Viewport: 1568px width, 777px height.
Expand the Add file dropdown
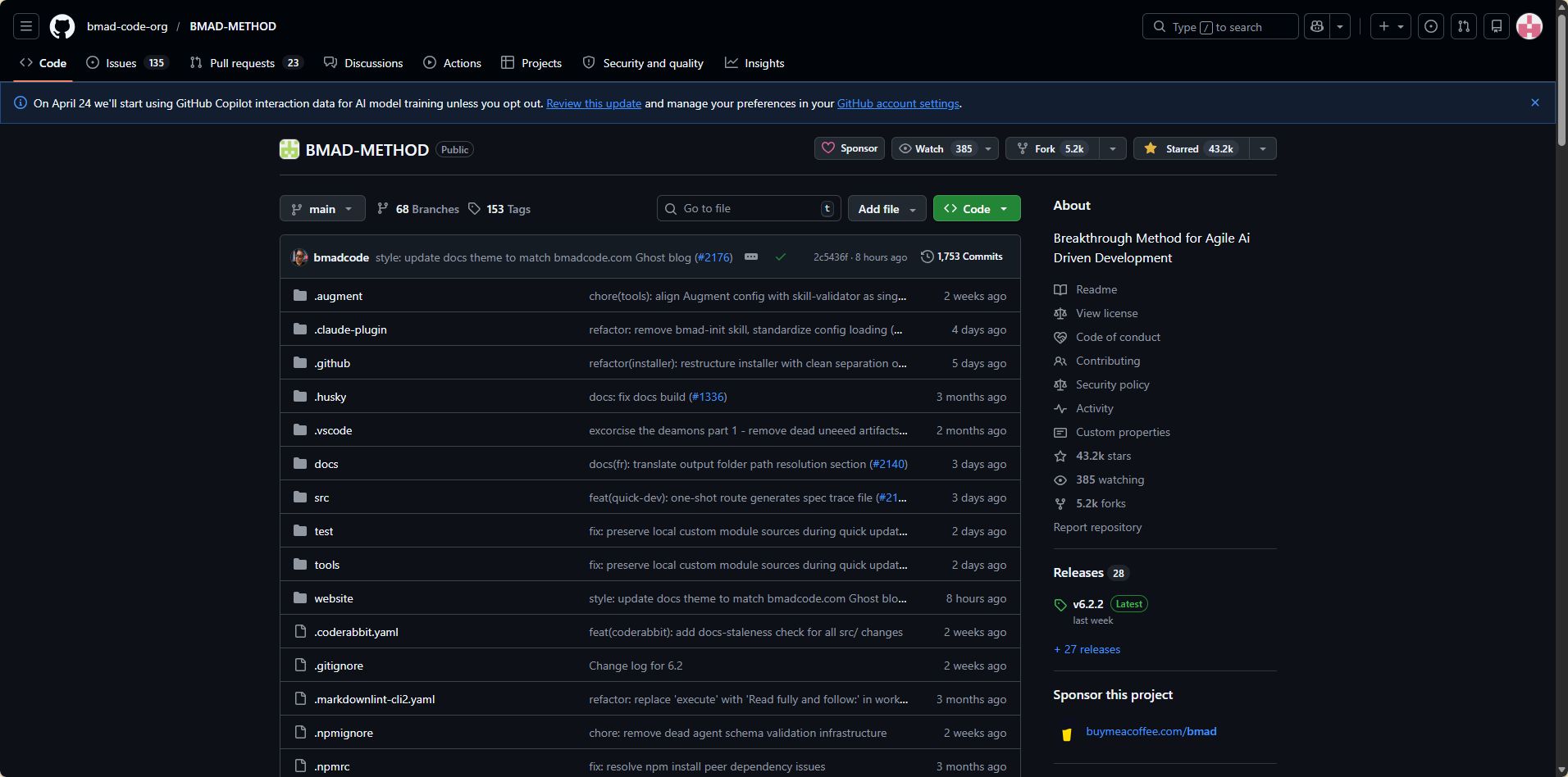click(x=887, y=209)
